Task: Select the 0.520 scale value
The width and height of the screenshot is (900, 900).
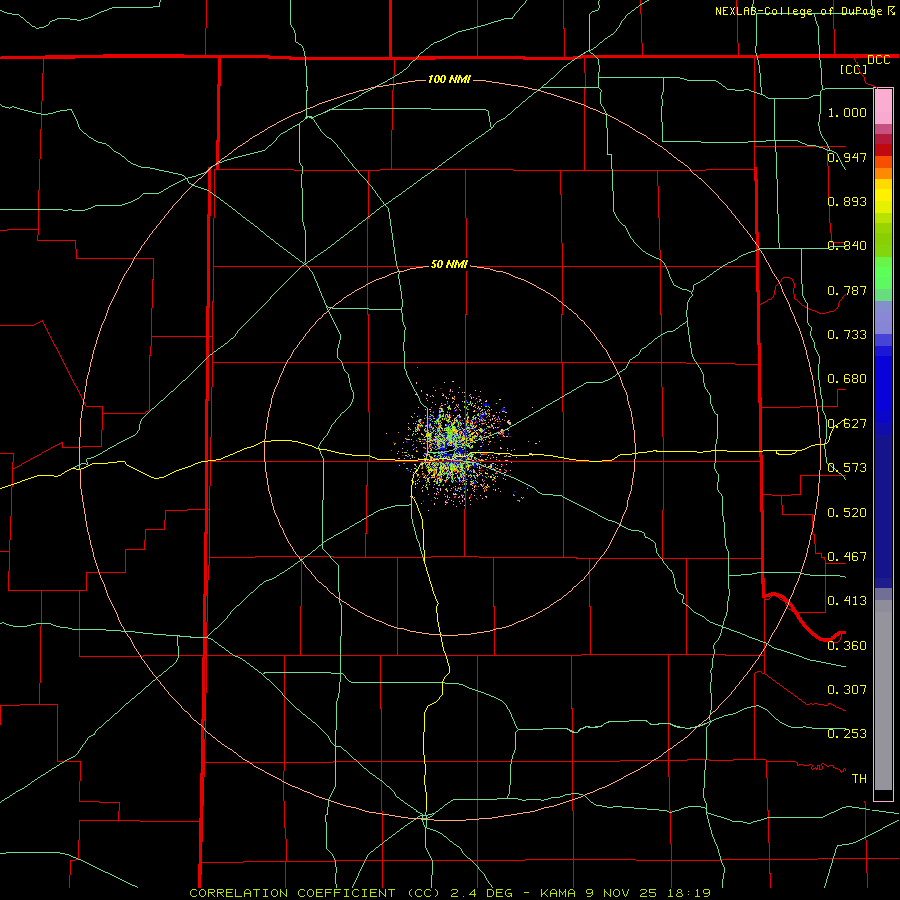Action: [x=847, y=513]
